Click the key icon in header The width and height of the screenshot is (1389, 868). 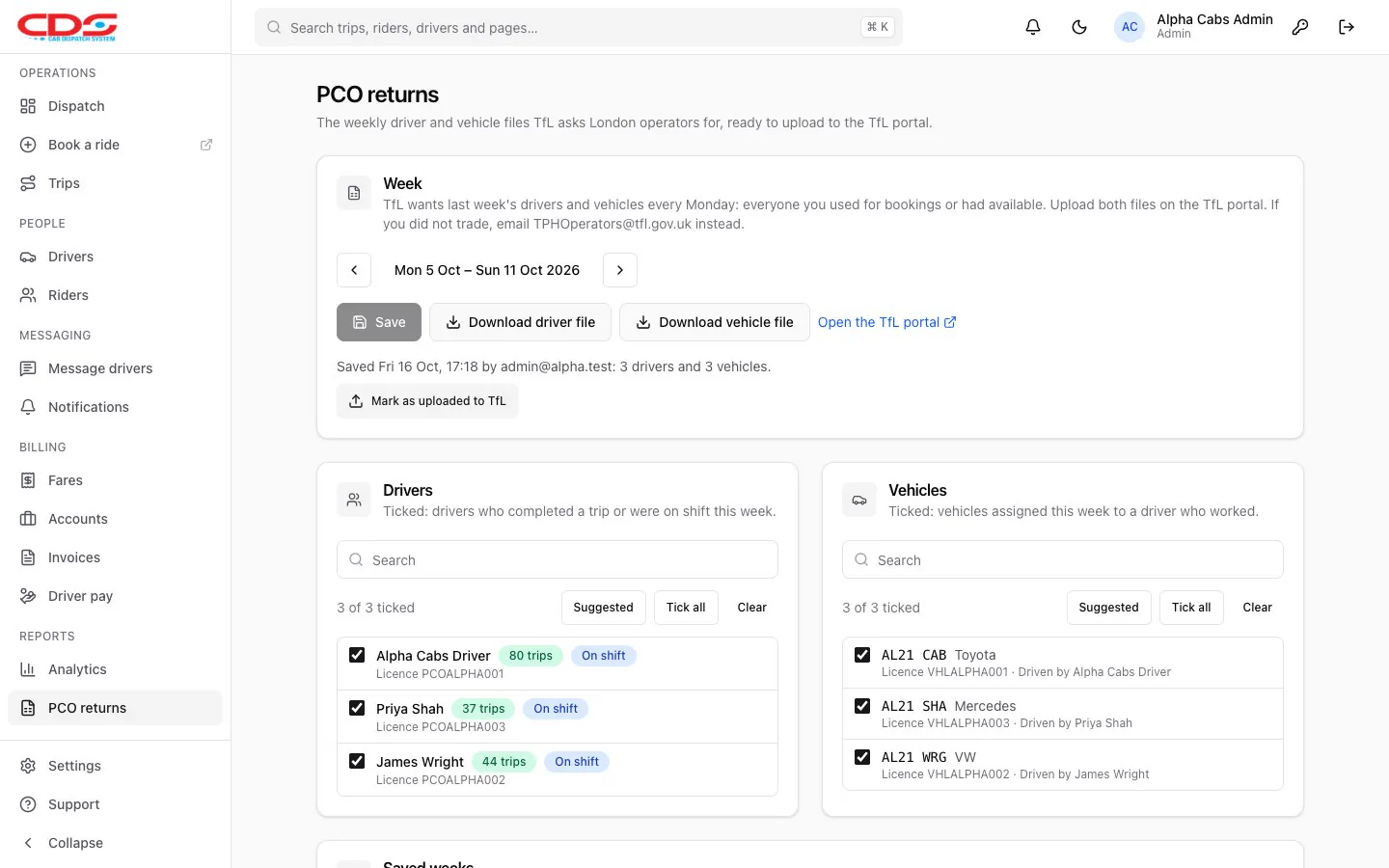pyautogui.click(x=1300, y=27)
